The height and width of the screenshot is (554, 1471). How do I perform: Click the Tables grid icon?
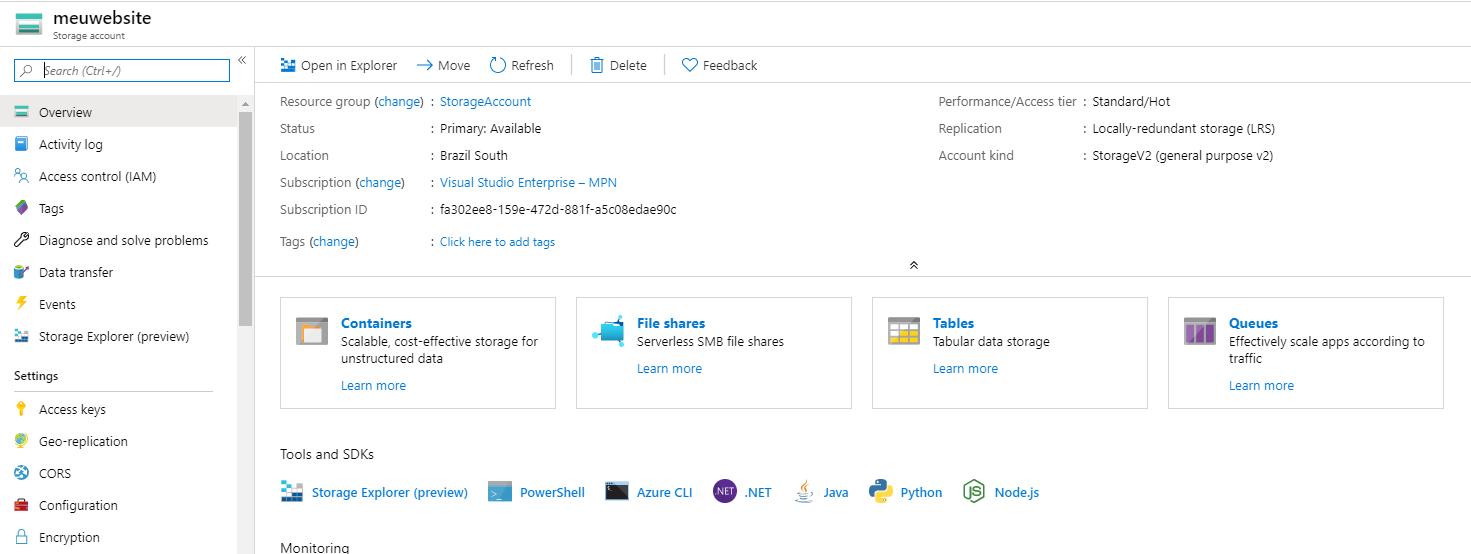904,331
